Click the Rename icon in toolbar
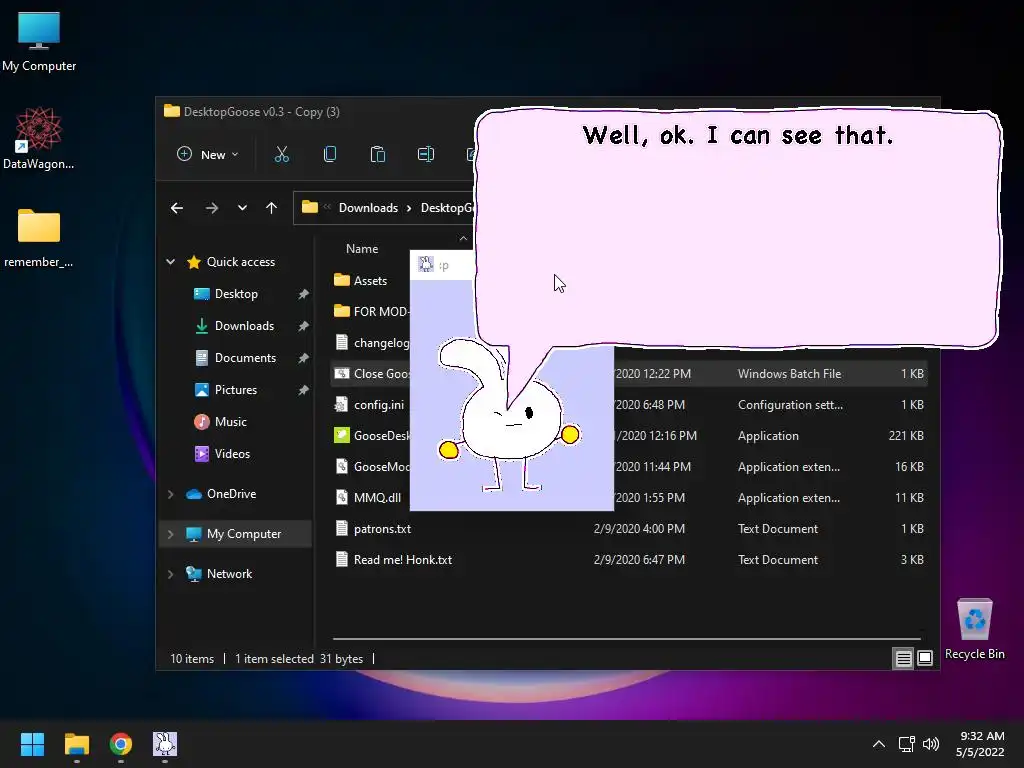The image size is (1024, 768). click(x=426, y=155)
